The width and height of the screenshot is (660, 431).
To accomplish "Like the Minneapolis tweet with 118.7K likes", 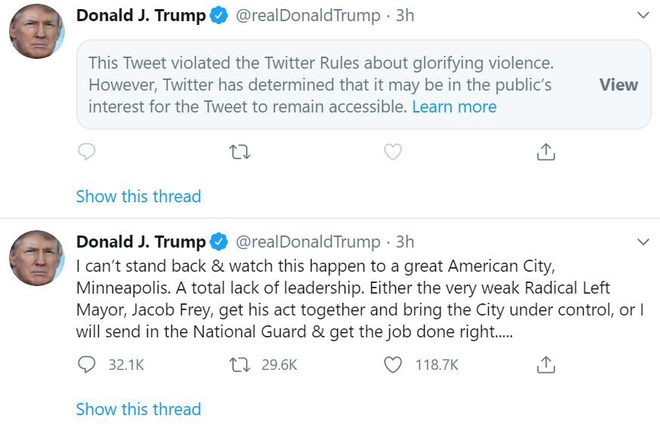I will pyautogui.click(x=393, y=365).
